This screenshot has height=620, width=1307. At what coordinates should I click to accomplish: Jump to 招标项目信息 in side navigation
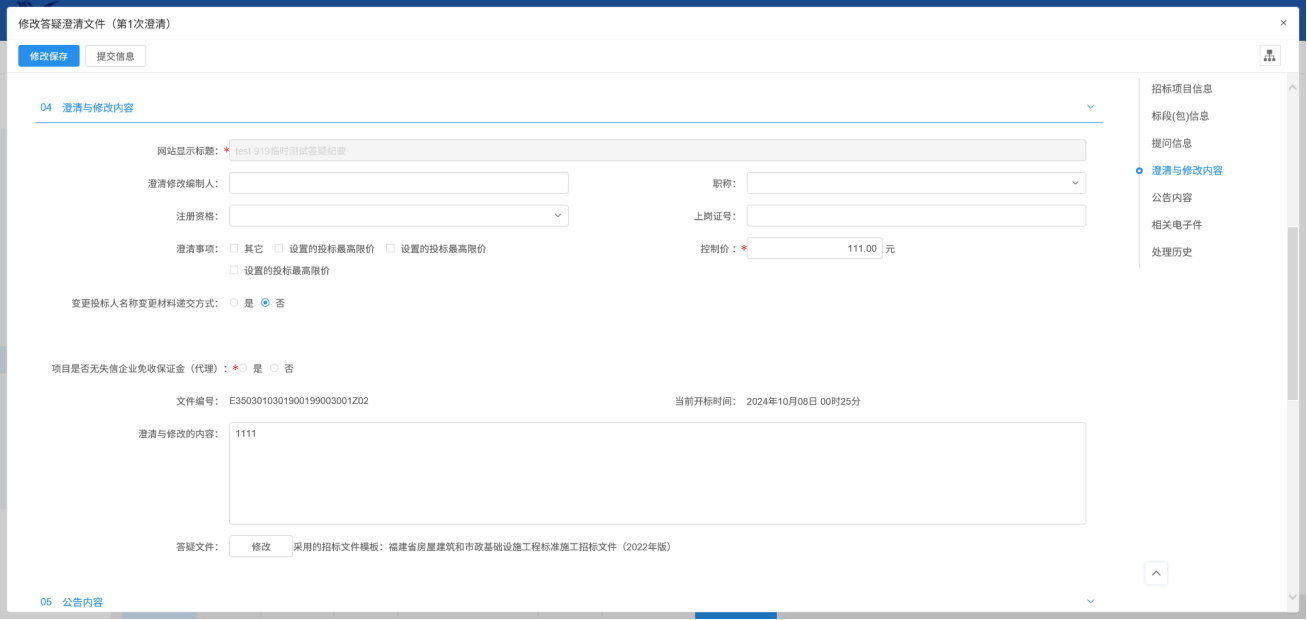[x=1181, y=89]
